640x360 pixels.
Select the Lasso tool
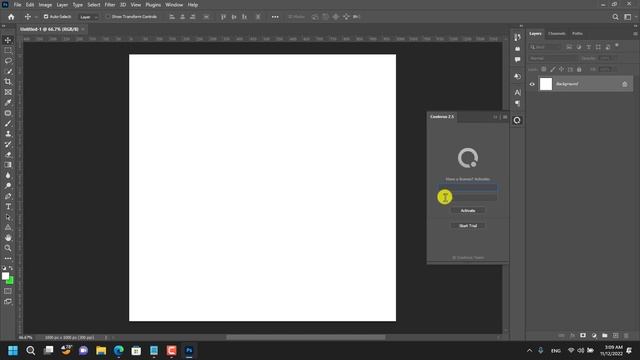pyautogui.click(x=8, y=60)
